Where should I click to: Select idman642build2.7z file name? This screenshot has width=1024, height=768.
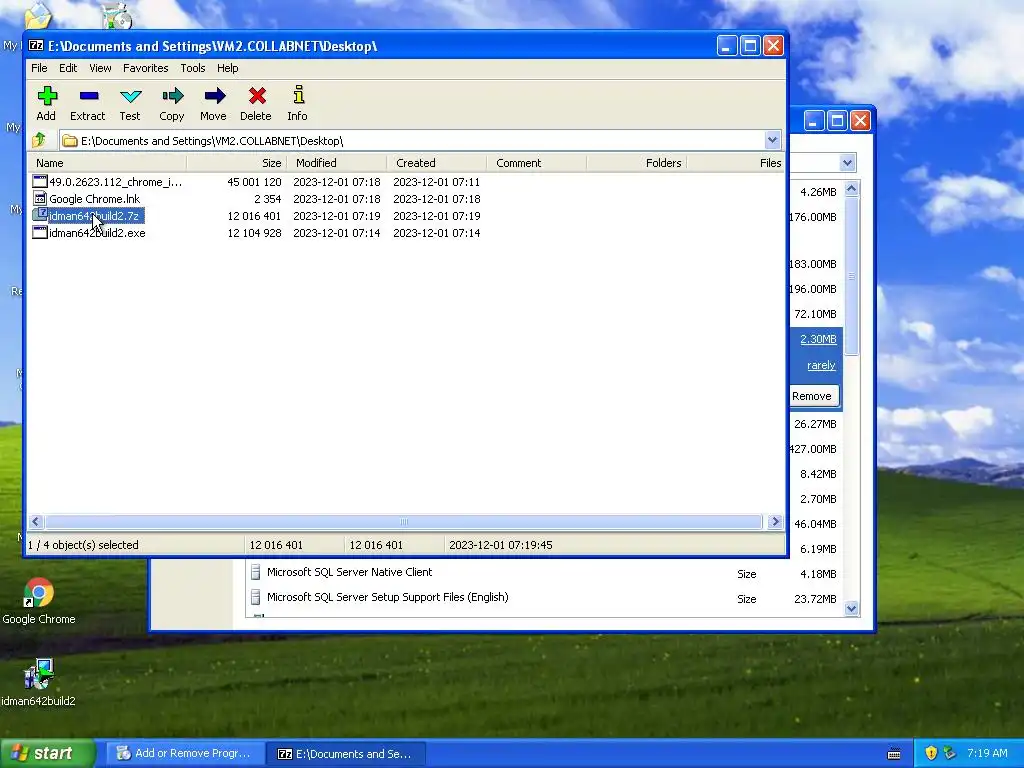point(94,216)
